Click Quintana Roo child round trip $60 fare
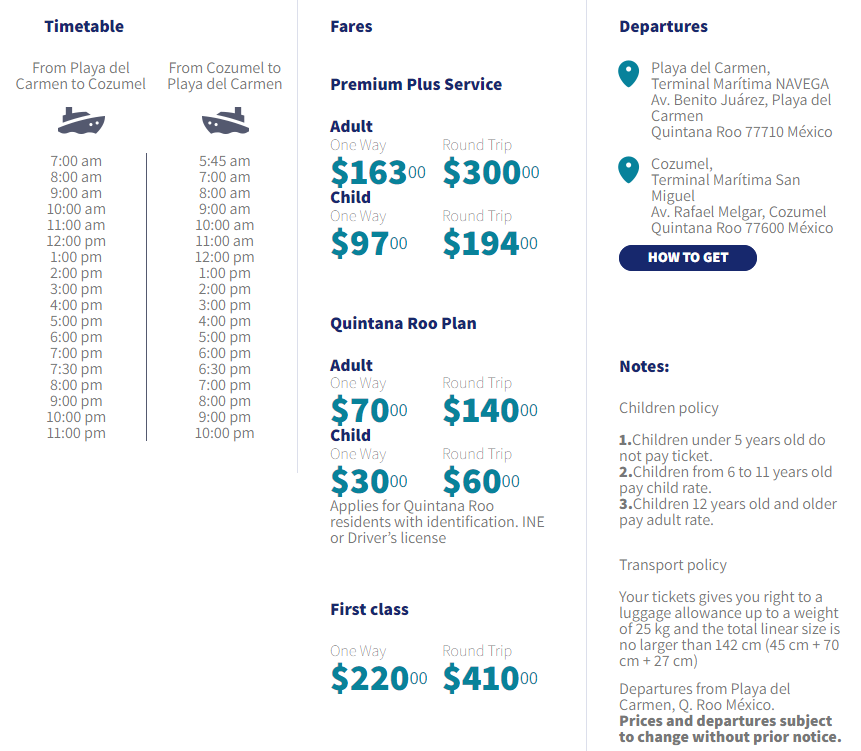This screenshot has height=751, width=861. click(480, 482)
